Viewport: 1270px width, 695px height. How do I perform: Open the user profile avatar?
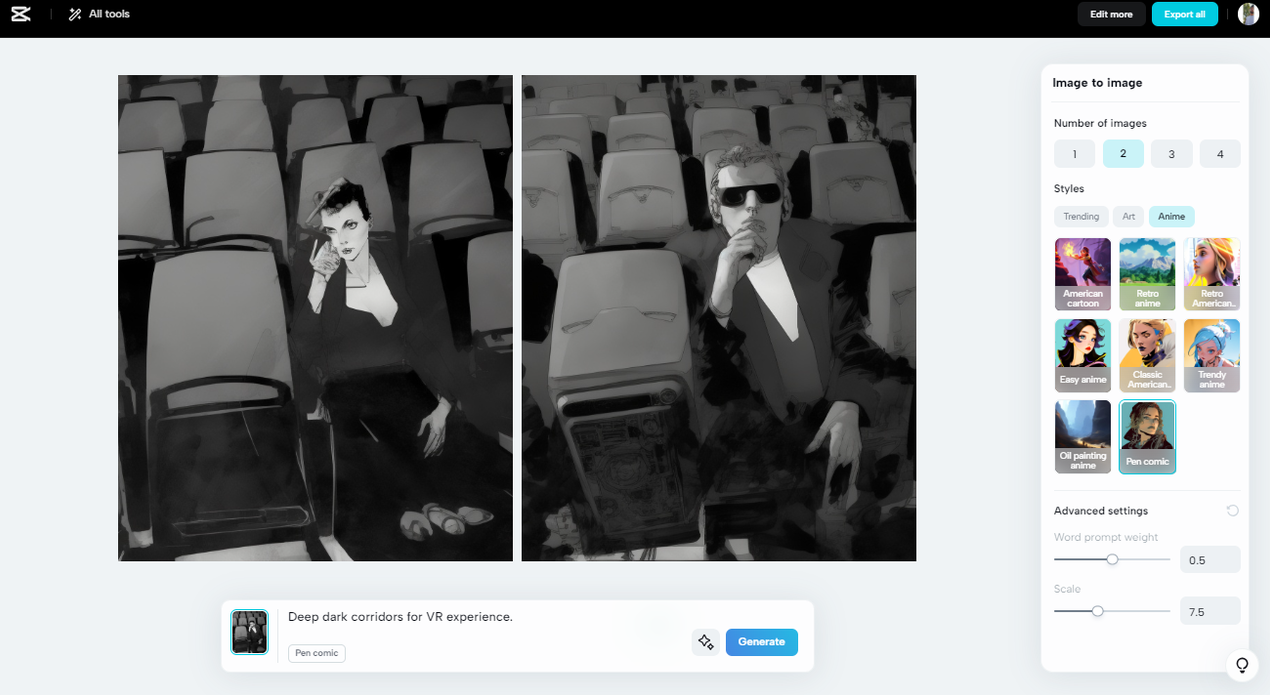pos(1248,14)
